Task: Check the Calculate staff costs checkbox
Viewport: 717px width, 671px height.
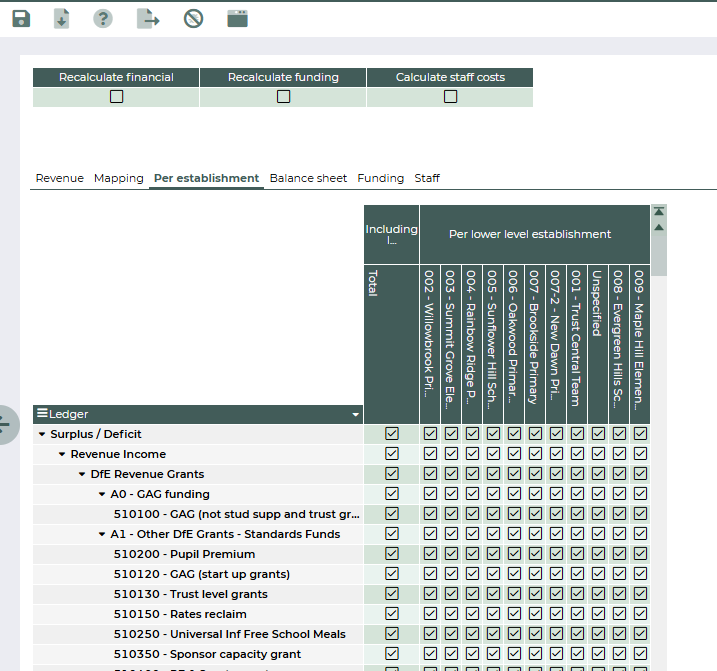Action: 450,97
